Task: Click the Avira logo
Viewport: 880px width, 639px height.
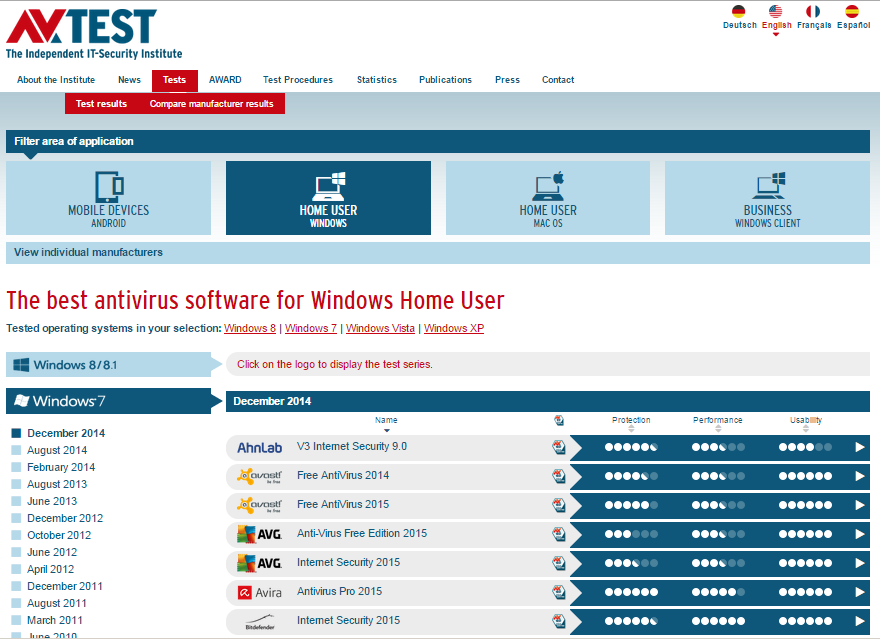Action: 259,592
